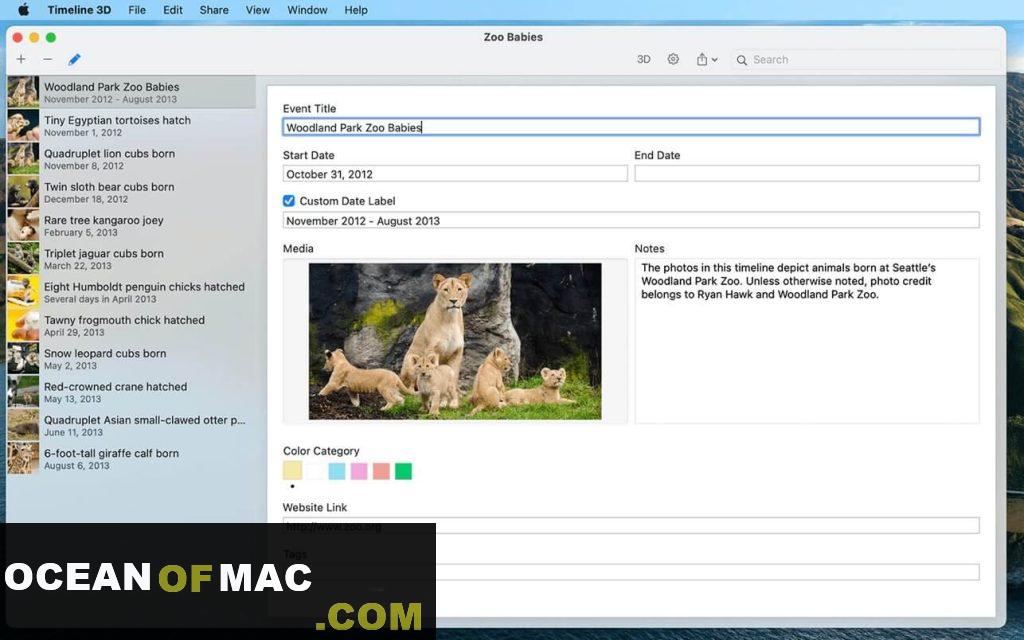
Task: Click into the Notes text area
Action: coord(807,342)
